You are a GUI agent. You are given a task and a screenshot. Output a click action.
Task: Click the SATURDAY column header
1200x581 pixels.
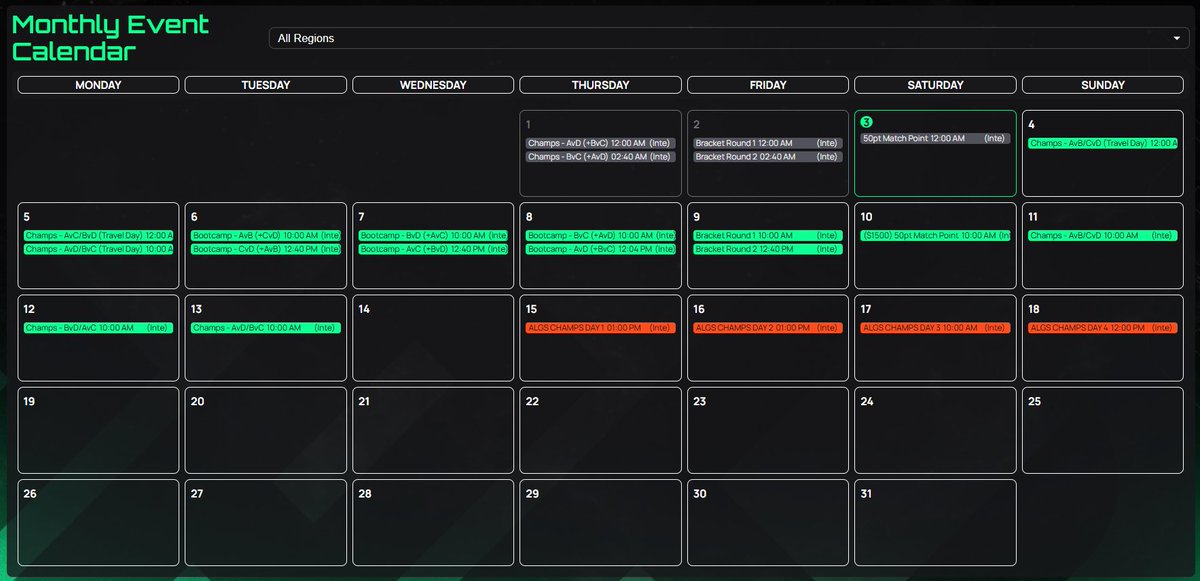point(935,85)
